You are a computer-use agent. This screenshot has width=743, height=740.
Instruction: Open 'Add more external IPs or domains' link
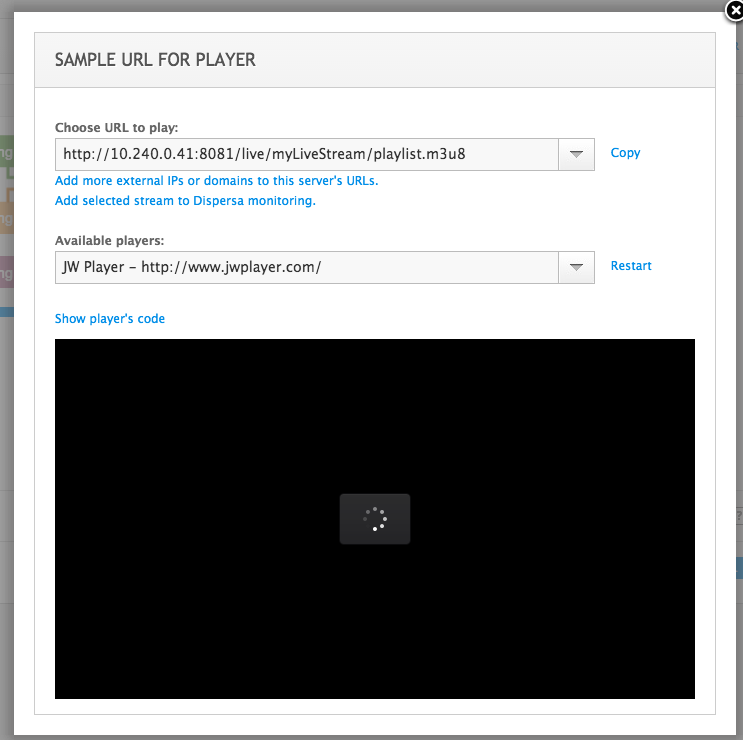tap(216, 181)
